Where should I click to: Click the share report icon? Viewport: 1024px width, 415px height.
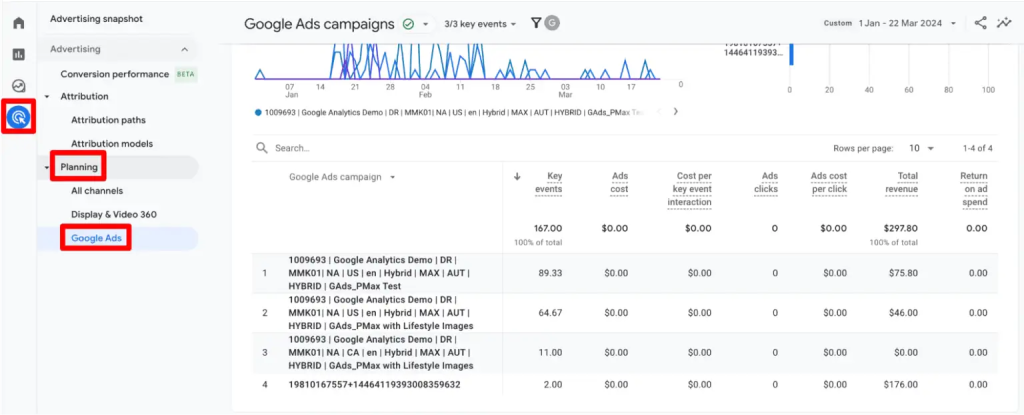(x=980, y=23)
